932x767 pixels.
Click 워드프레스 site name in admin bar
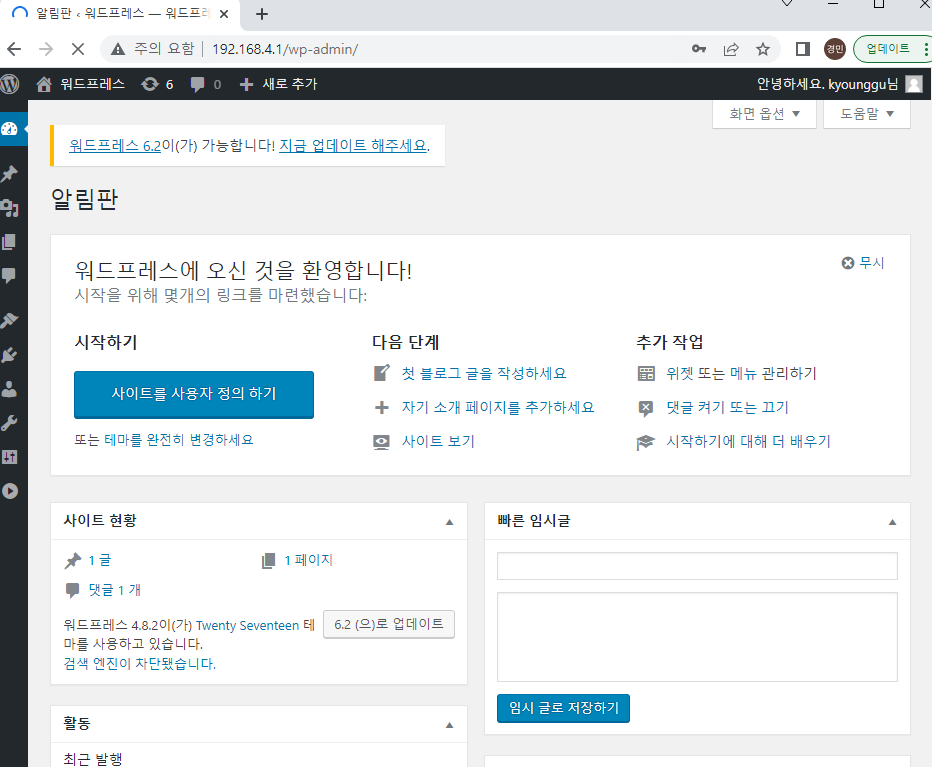92,84
